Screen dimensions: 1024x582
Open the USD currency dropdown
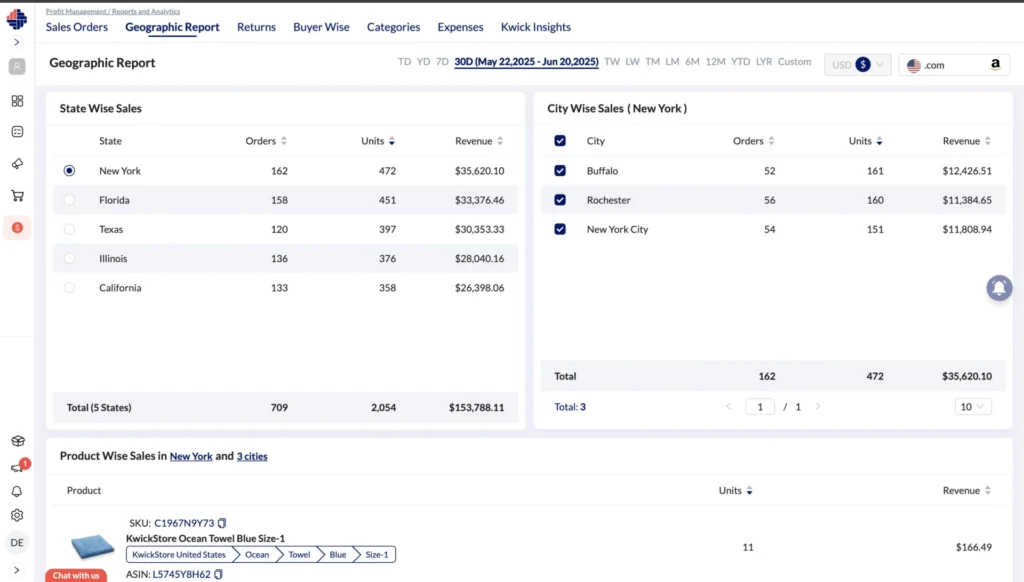coord(857,65)
